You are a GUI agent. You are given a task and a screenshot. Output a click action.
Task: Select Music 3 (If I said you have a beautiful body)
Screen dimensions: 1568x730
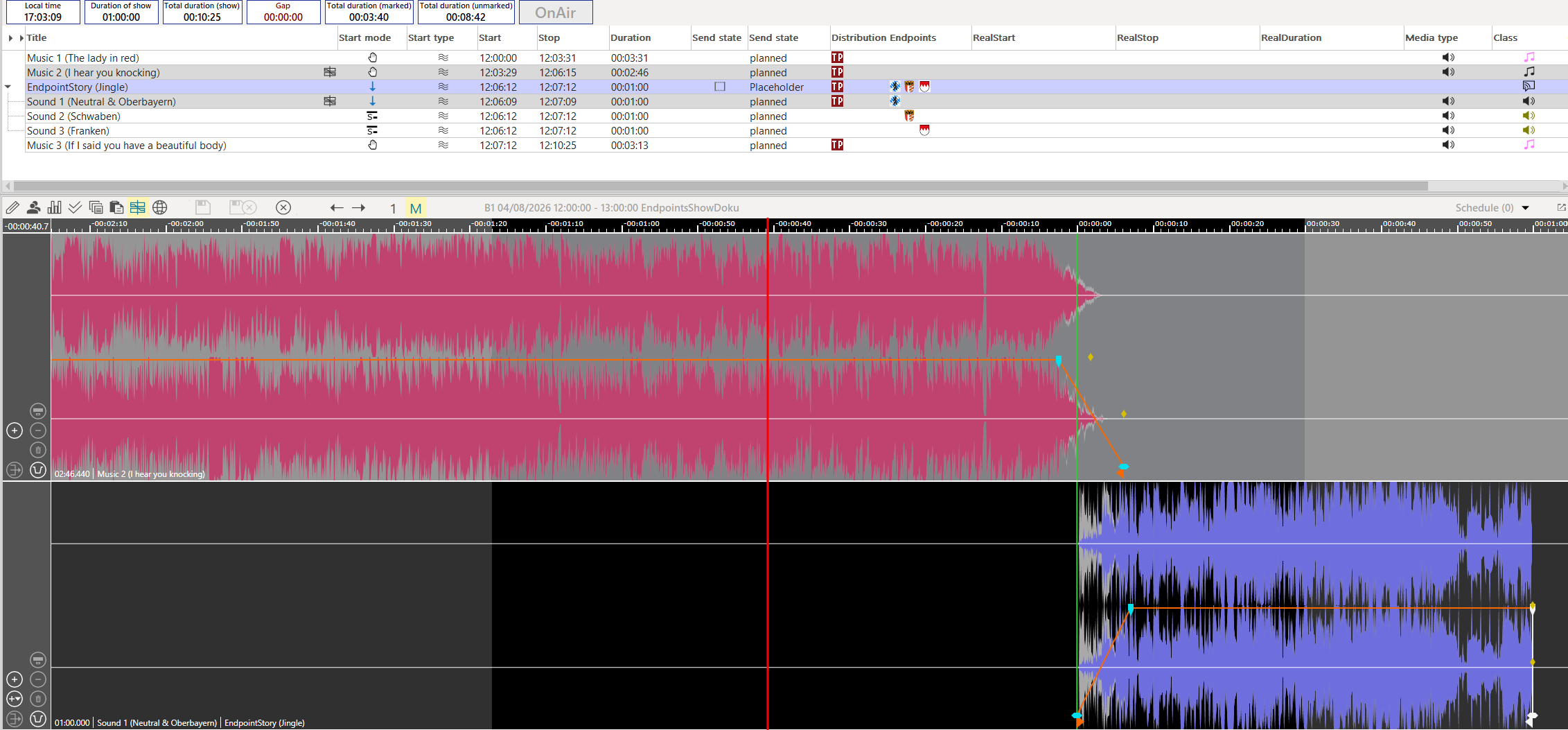[796, 145]
